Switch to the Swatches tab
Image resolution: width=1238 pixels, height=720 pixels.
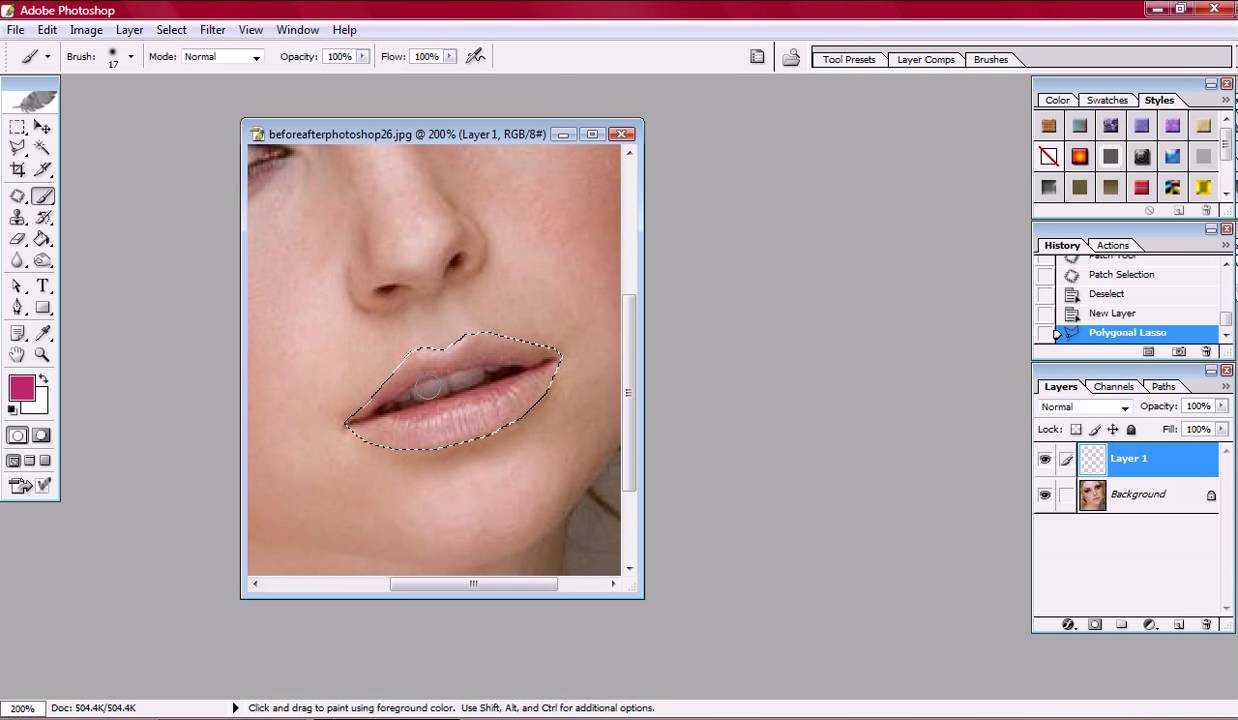[1107, 100]
